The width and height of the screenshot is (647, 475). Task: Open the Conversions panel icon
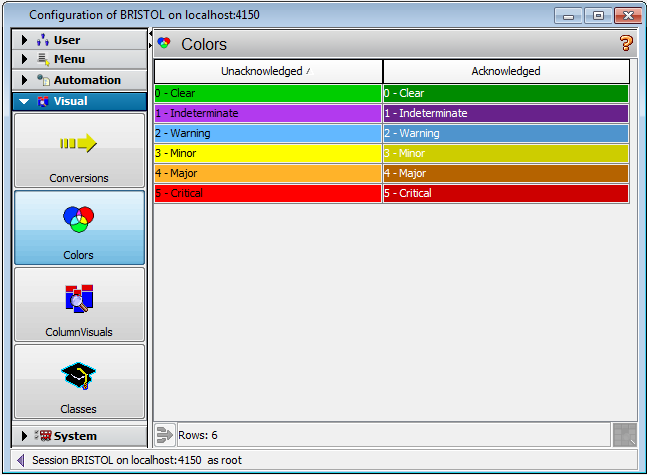[x=79, y=144]
